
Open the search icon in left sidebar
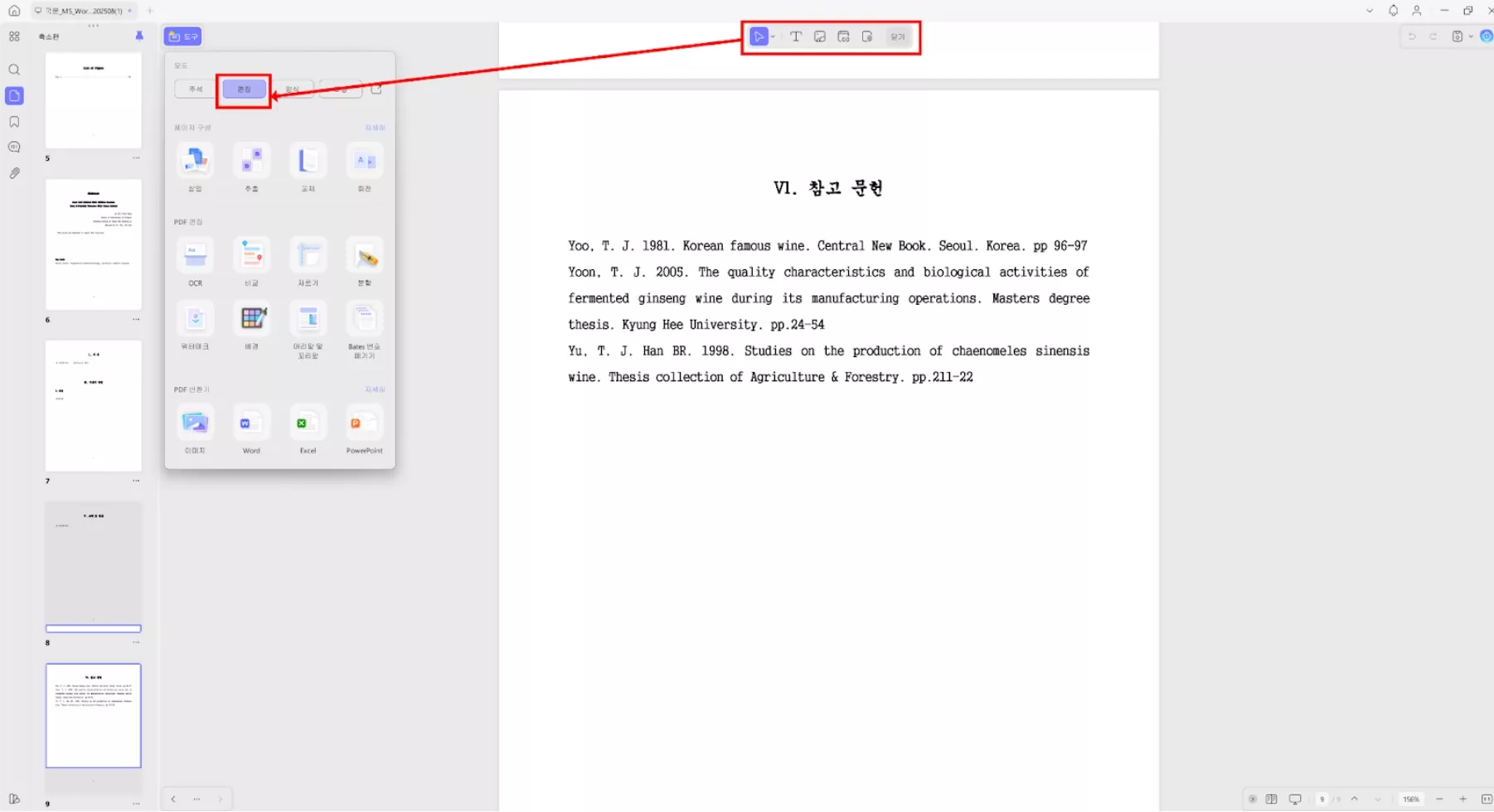14,70
